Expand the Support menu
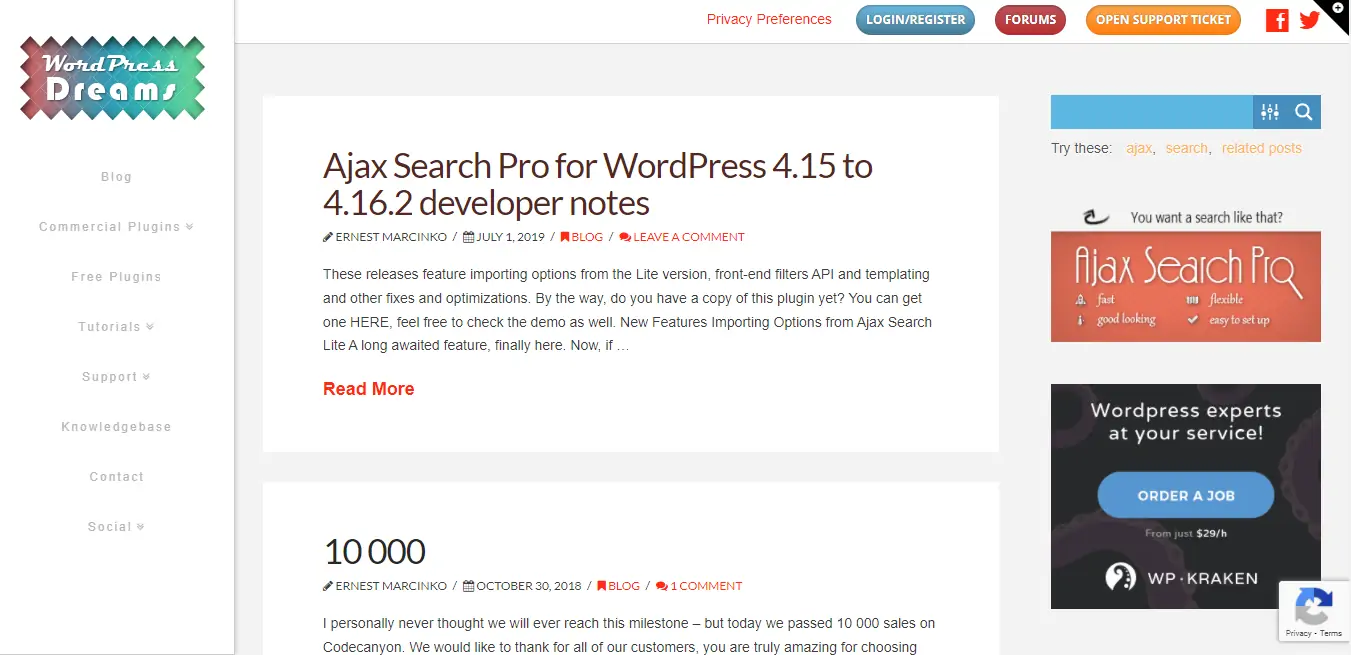Screen dimensions: 1351x655 (x=116, y=377)
